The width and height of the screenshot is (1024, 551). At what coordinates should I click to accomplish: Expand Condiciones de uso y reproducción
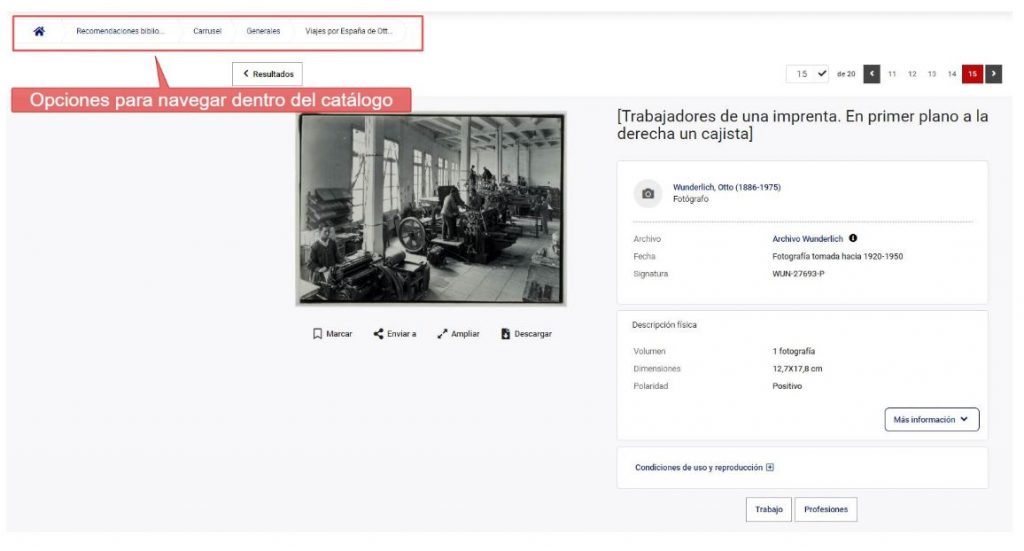pos(705,467)
